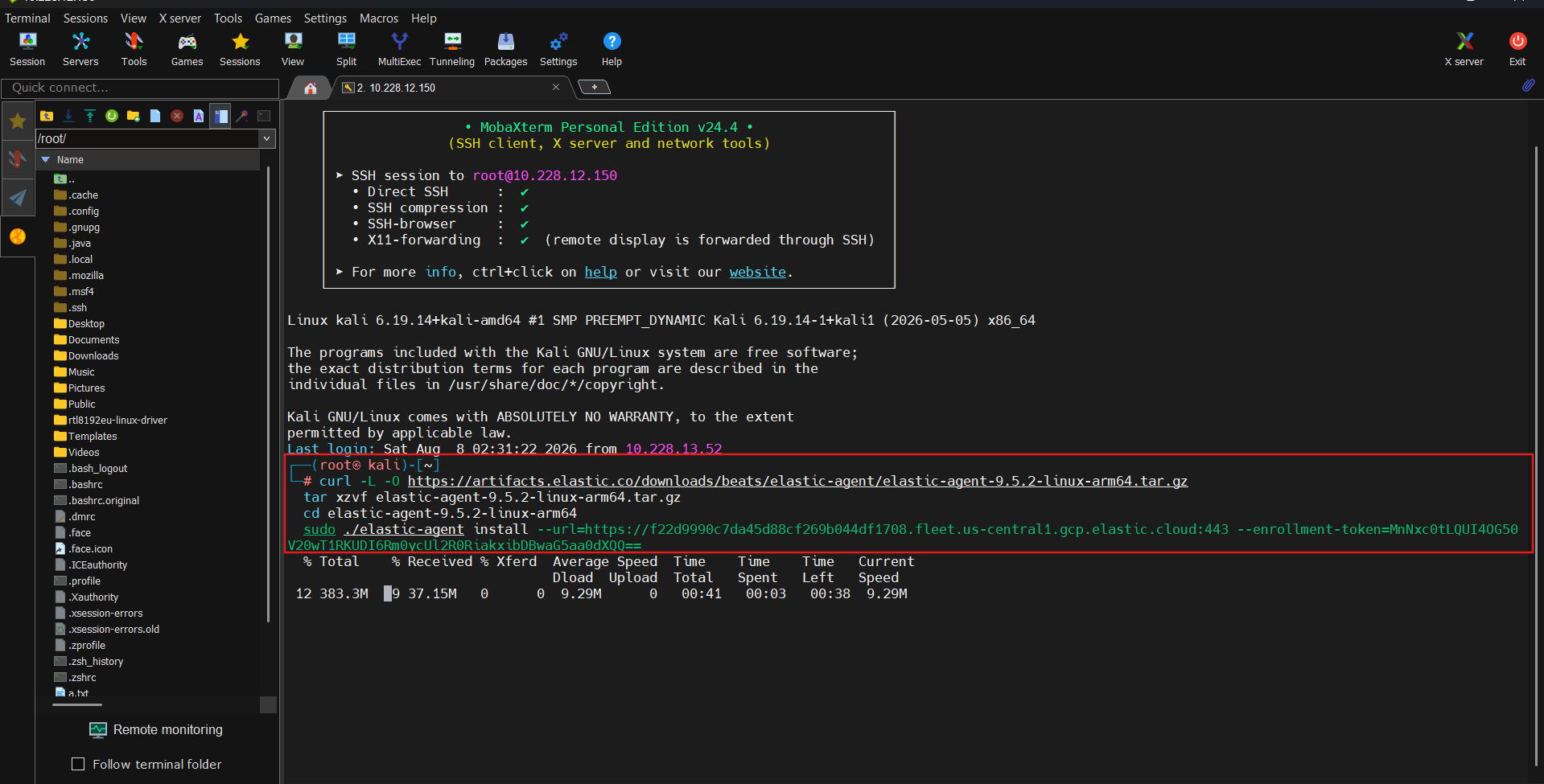
Task: Open the Tunneling toolbar icon
Action: point(452,48)
